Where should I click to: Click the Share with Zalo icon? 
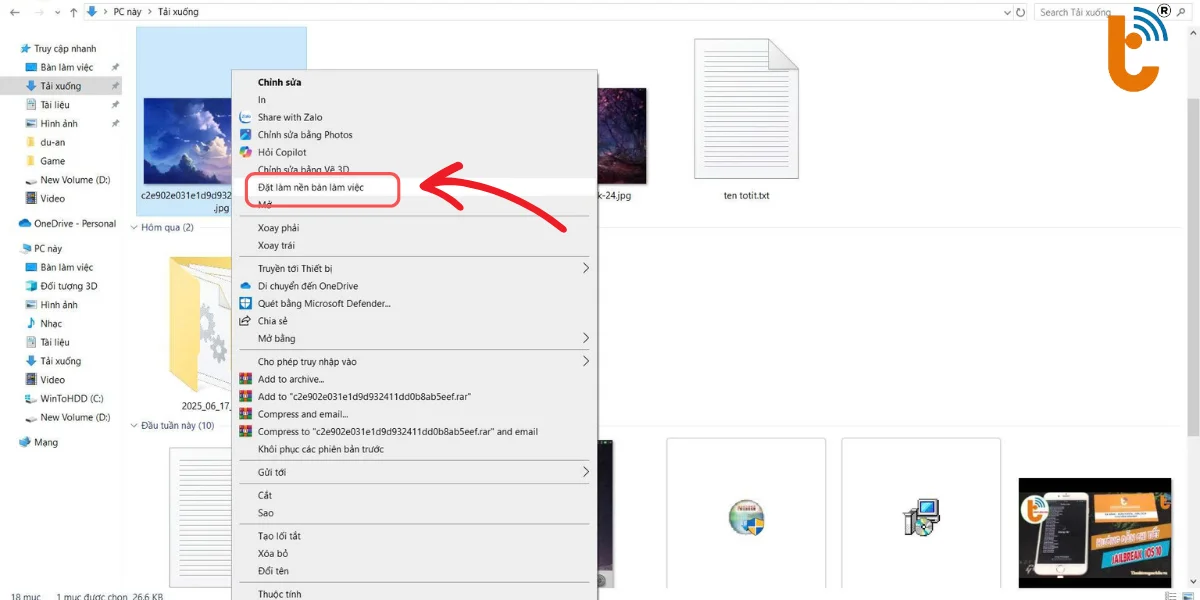(x=246, y=117)
